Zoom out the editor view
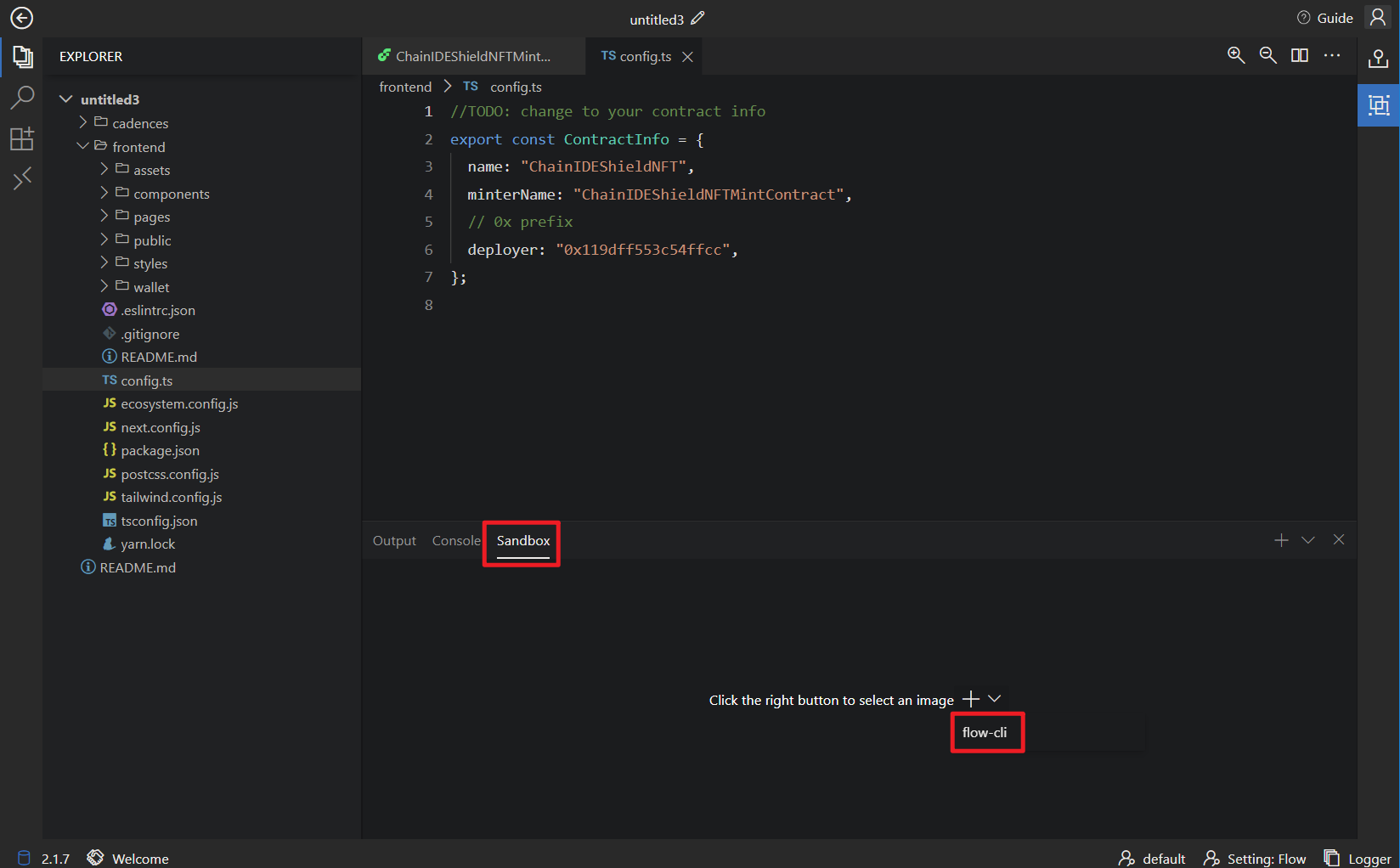 pyautogui.click(x=1267, y=55)
